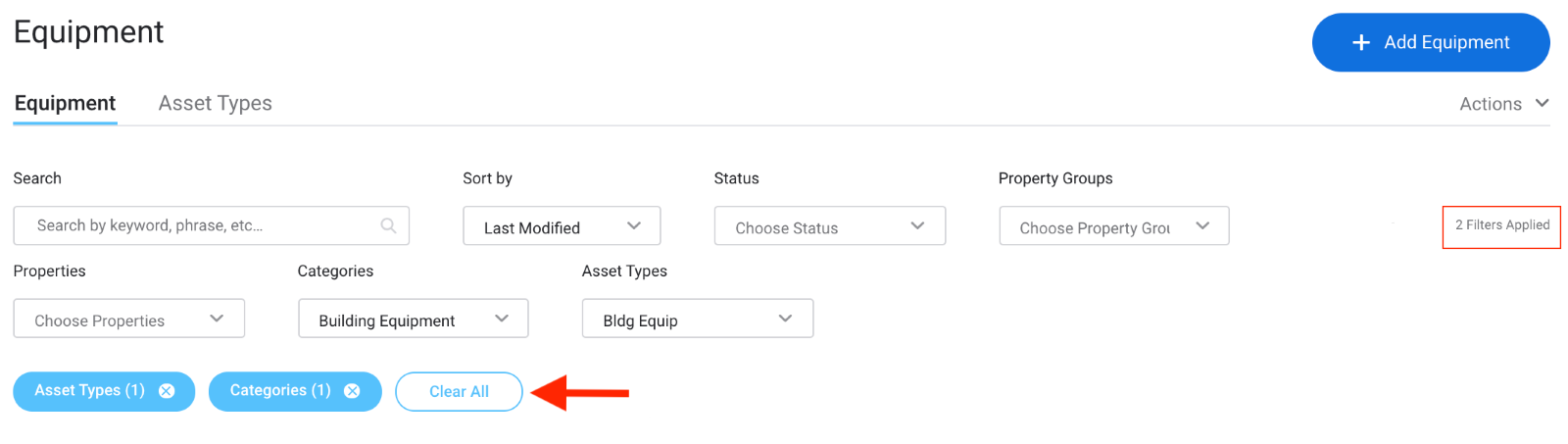Open the Choose Property Groups dropdown
1568x444 pixels.
[1113, 226]
